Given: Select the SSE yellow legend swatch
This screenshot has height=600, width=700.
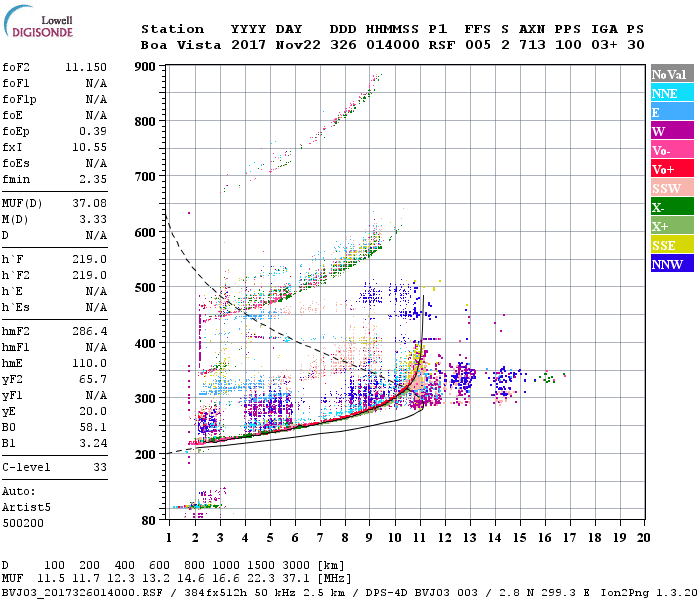Looking at the screenshot, I should (672, 245).
